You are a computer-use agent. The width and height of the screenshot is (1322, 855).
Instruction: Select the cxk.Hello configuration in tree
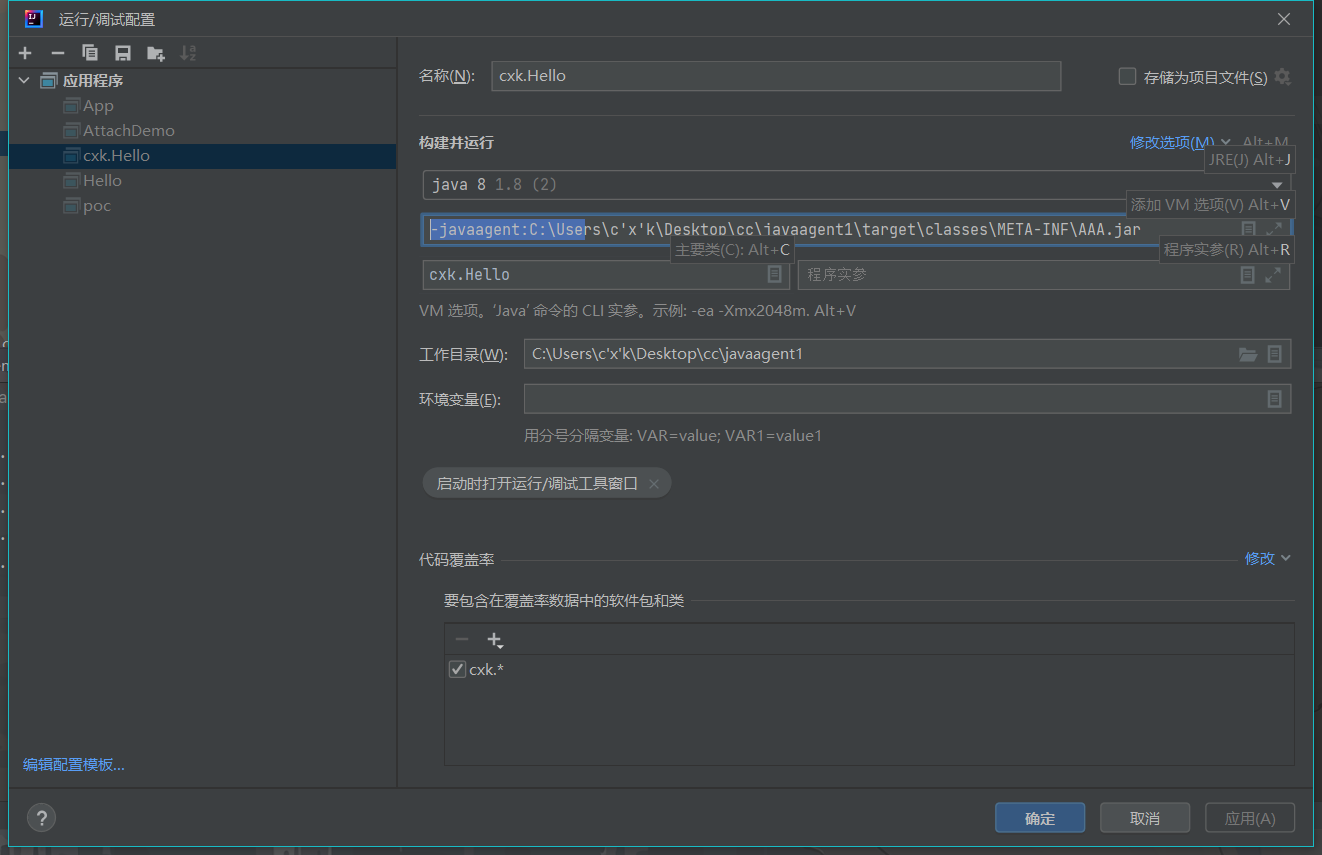point(202,156)
